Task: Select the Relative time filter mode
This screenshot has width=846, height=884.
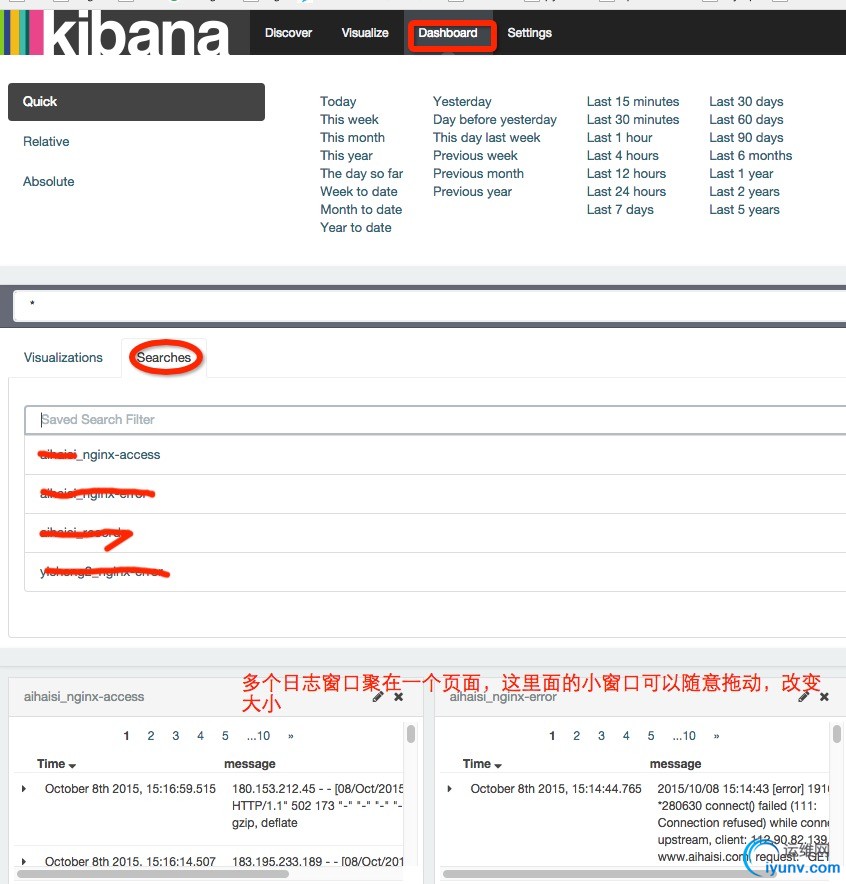Action: click(x=46, y=142)
